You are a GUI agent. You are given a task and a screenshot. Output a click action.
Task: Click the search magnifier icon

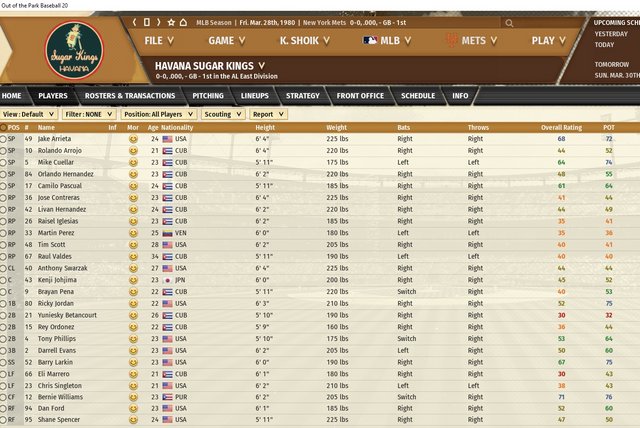click(509, 23)
